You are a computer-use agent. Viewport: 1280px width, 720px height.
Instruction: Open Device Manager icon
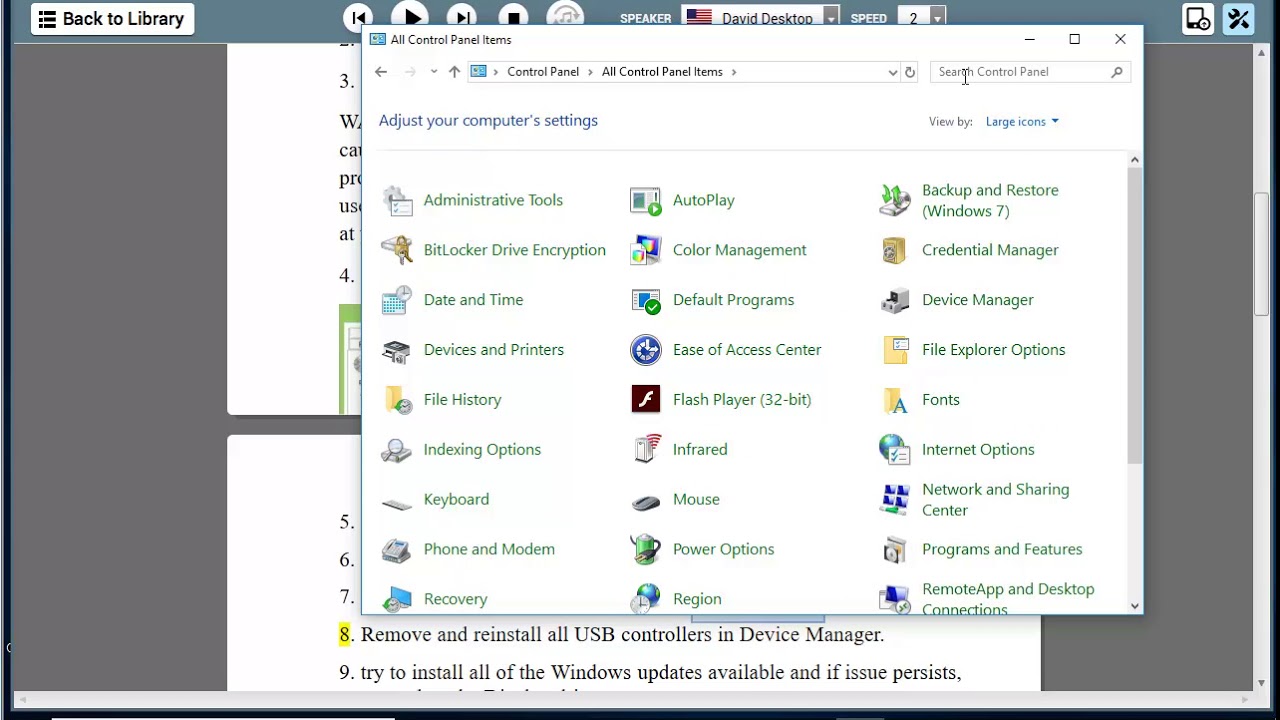[x=895, y=300]
